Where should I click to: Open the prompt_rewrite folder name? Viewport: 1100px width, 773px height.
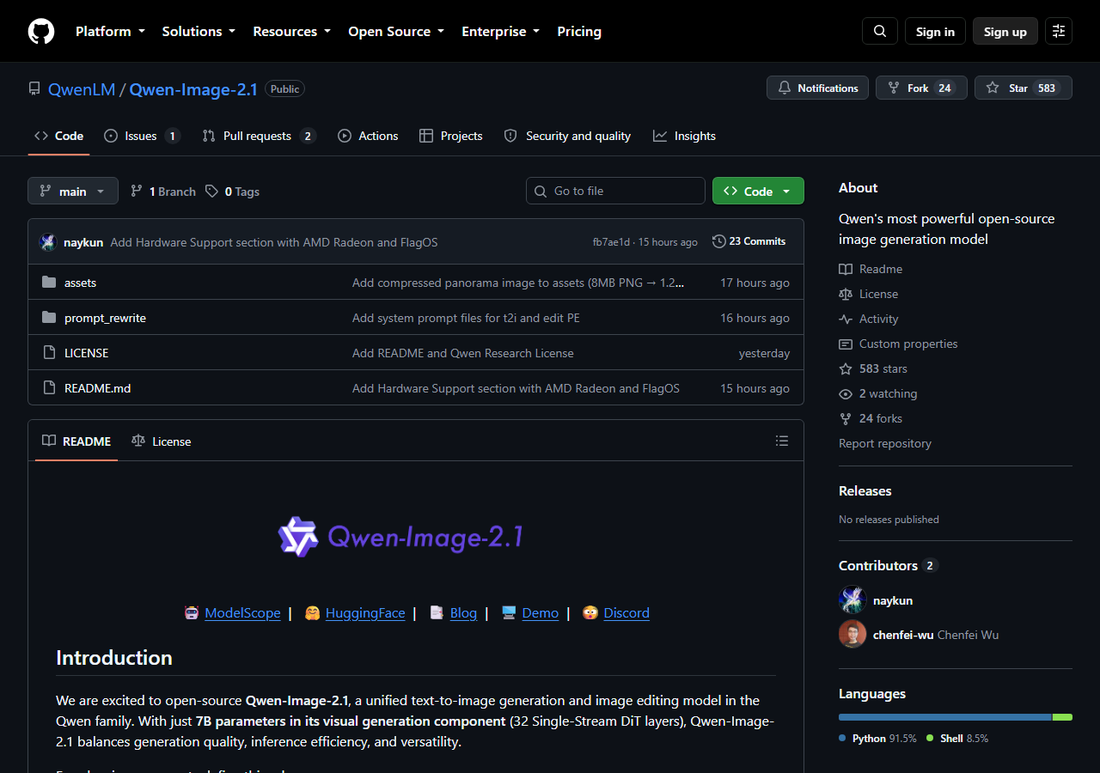pyautogui.click(x=105, y=318)
